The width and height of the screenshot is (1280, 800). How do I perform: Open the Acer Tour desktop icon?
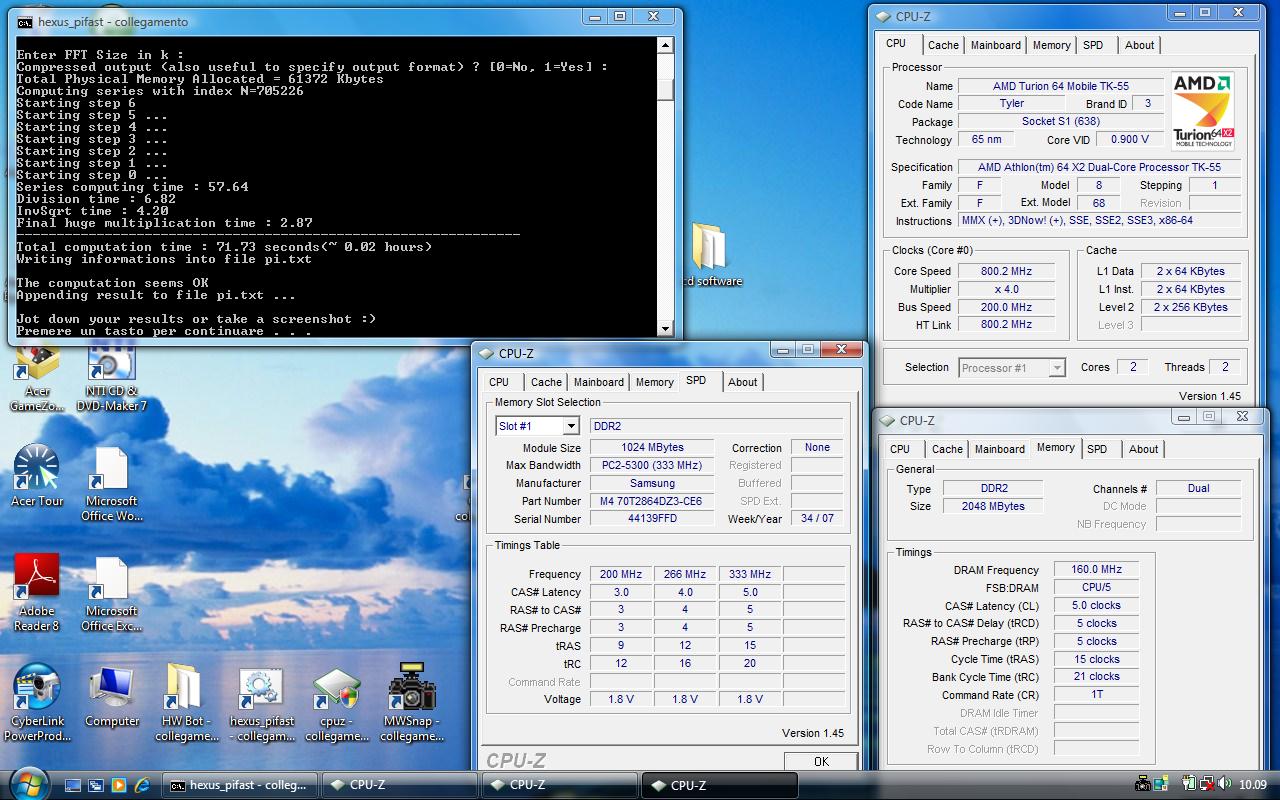coord(37,476)
